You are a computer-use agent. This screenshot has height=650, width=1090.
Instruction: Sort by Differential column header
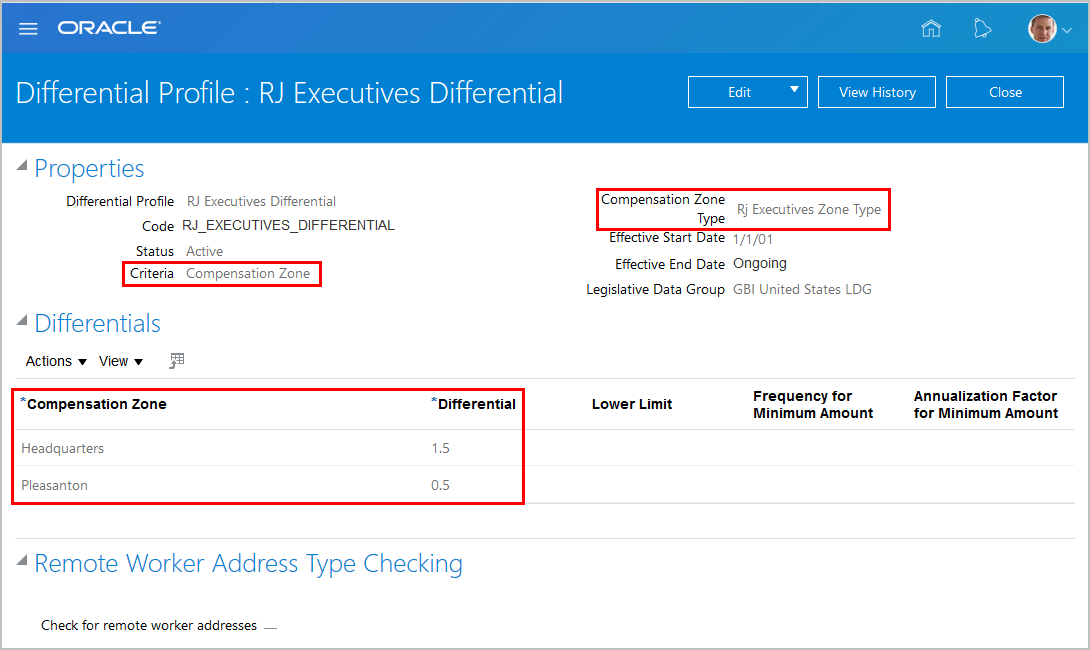[x=476, y=404]
